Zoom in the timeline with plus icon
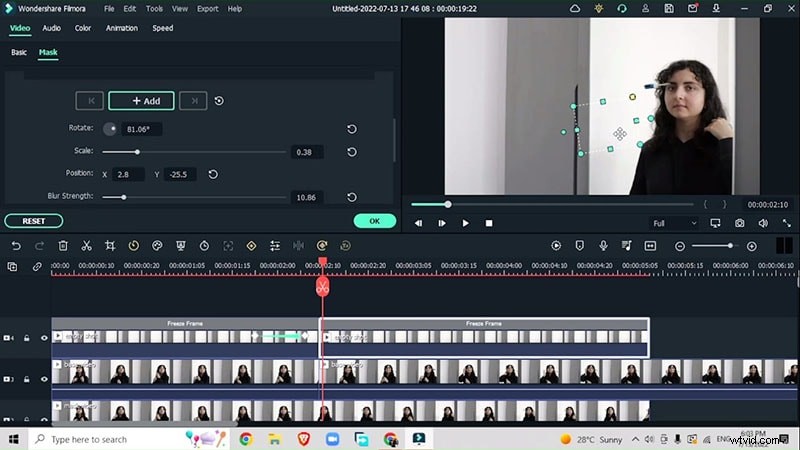 click(752, 246)
